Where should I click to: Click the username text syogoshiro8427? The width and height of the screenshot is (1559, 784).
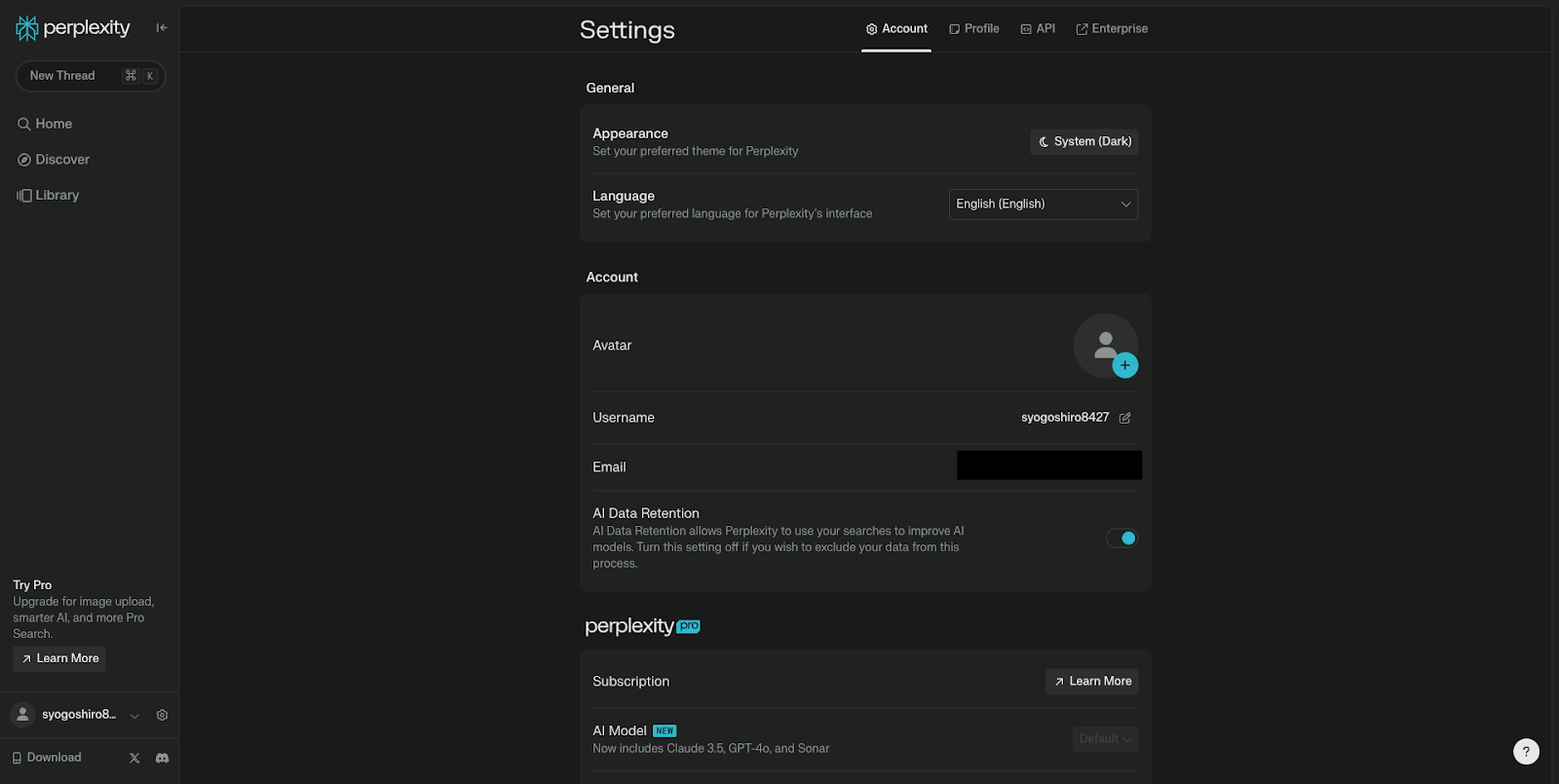[1065, 418]
